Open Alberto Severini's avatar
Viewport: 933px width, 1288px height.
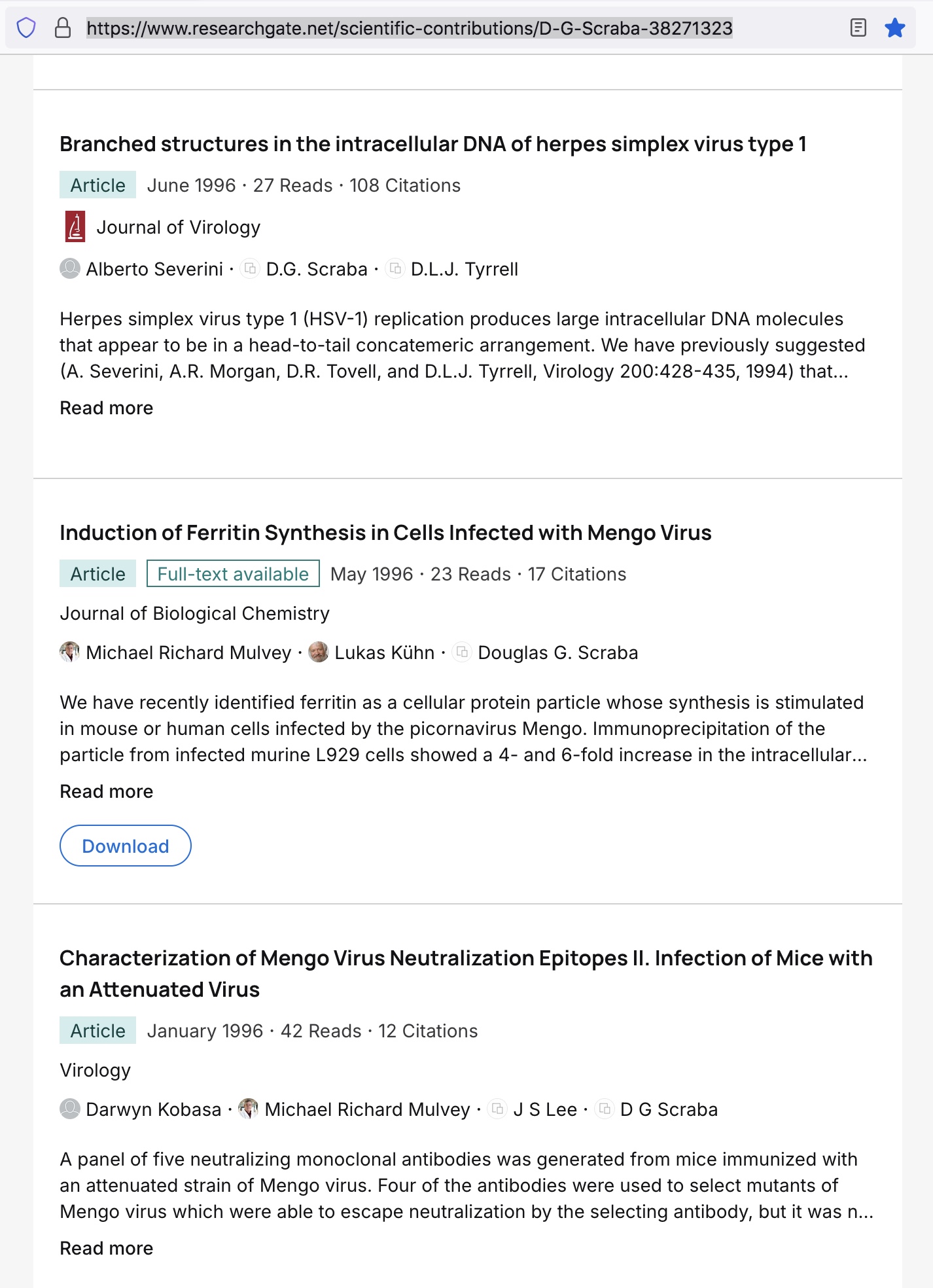pos(70,269)
